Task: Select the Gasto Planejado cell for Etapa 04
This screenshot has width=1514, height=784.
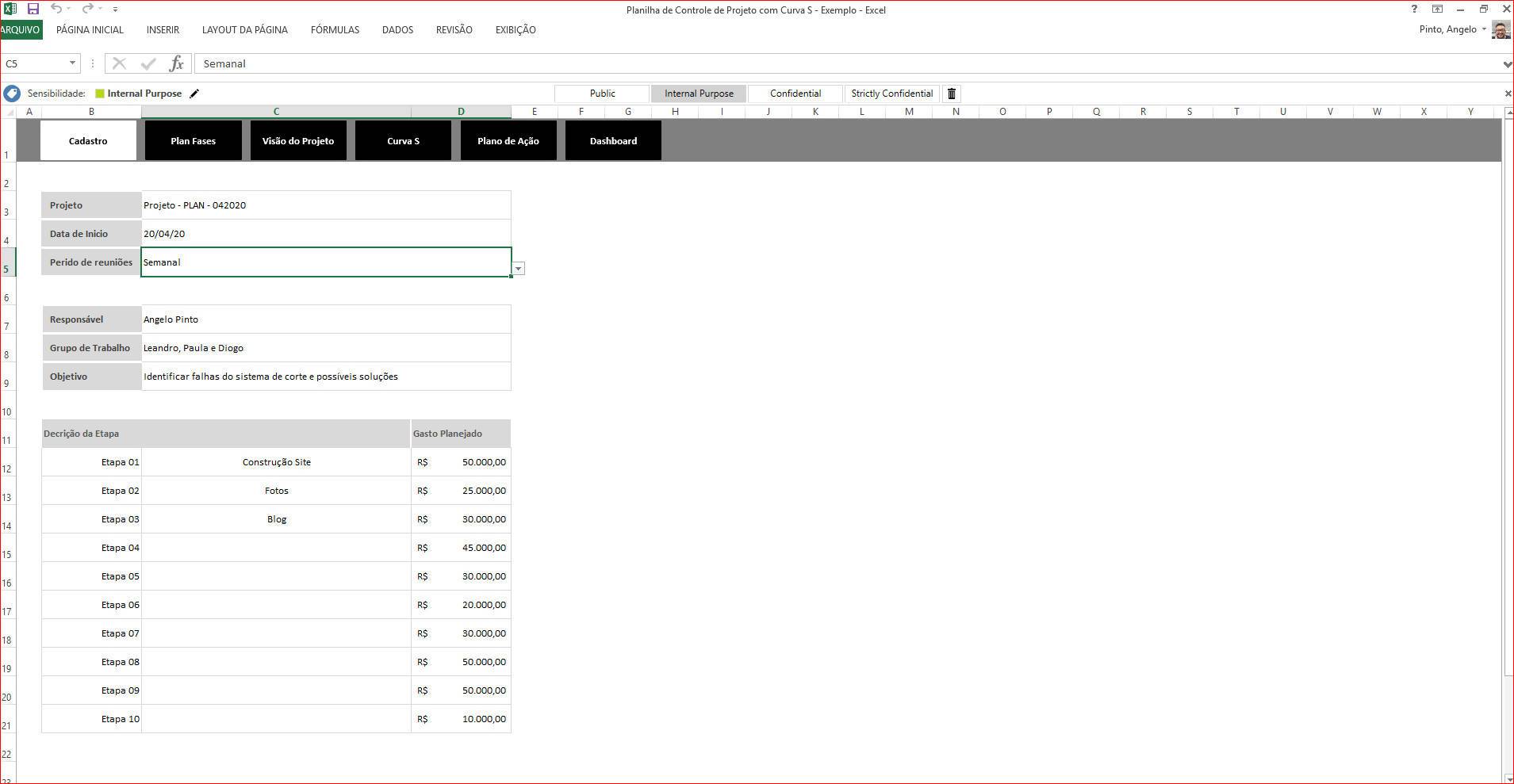Action: (x=461, y=548)
